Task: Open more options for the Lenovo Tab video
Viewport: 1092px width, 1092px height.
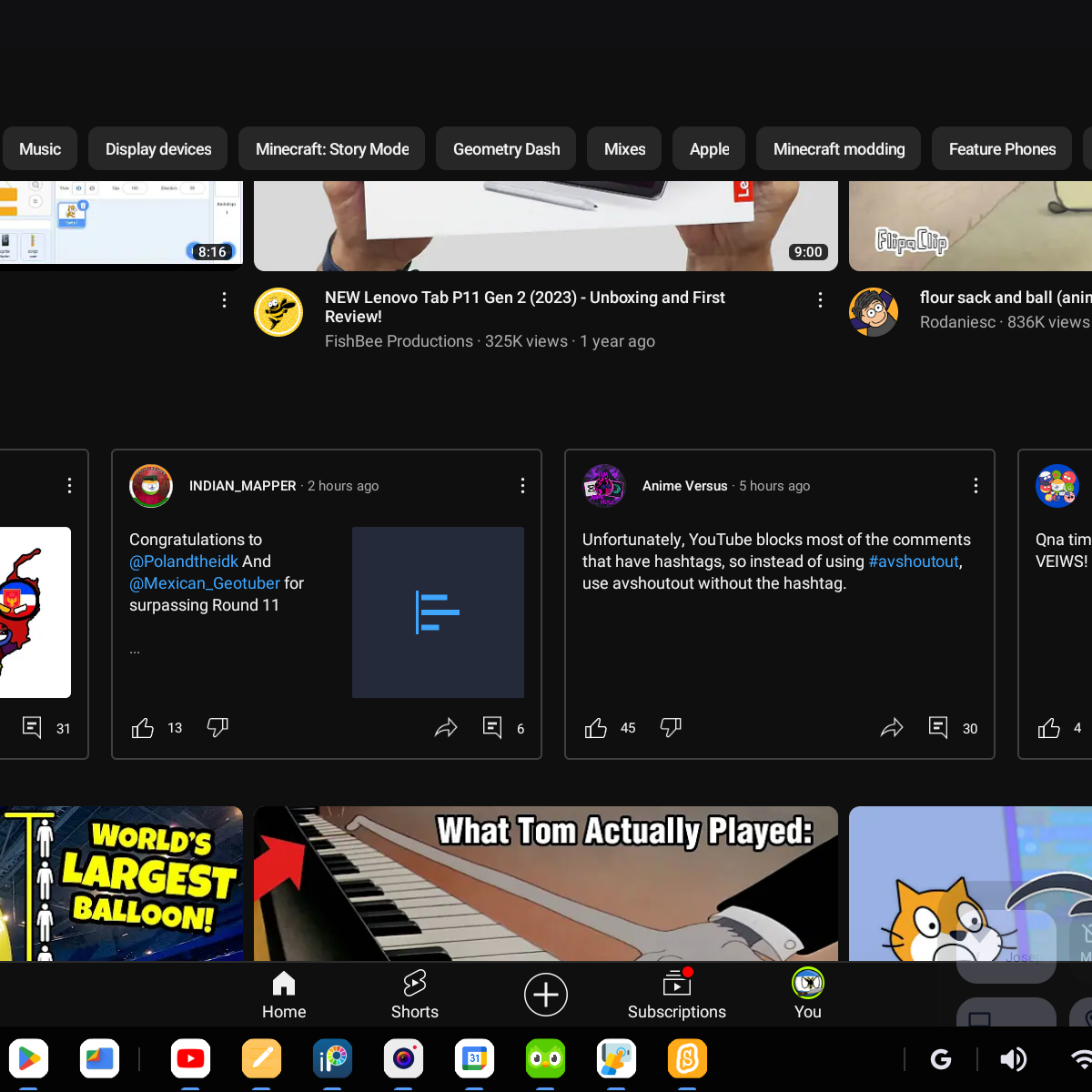Action: coord(820,299)
